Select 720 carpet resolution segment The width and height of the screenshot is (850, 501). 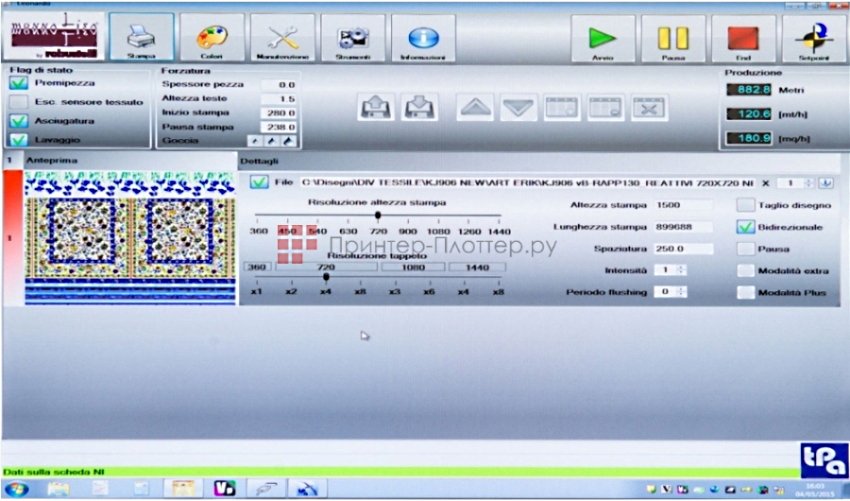[x=326, y=267]
